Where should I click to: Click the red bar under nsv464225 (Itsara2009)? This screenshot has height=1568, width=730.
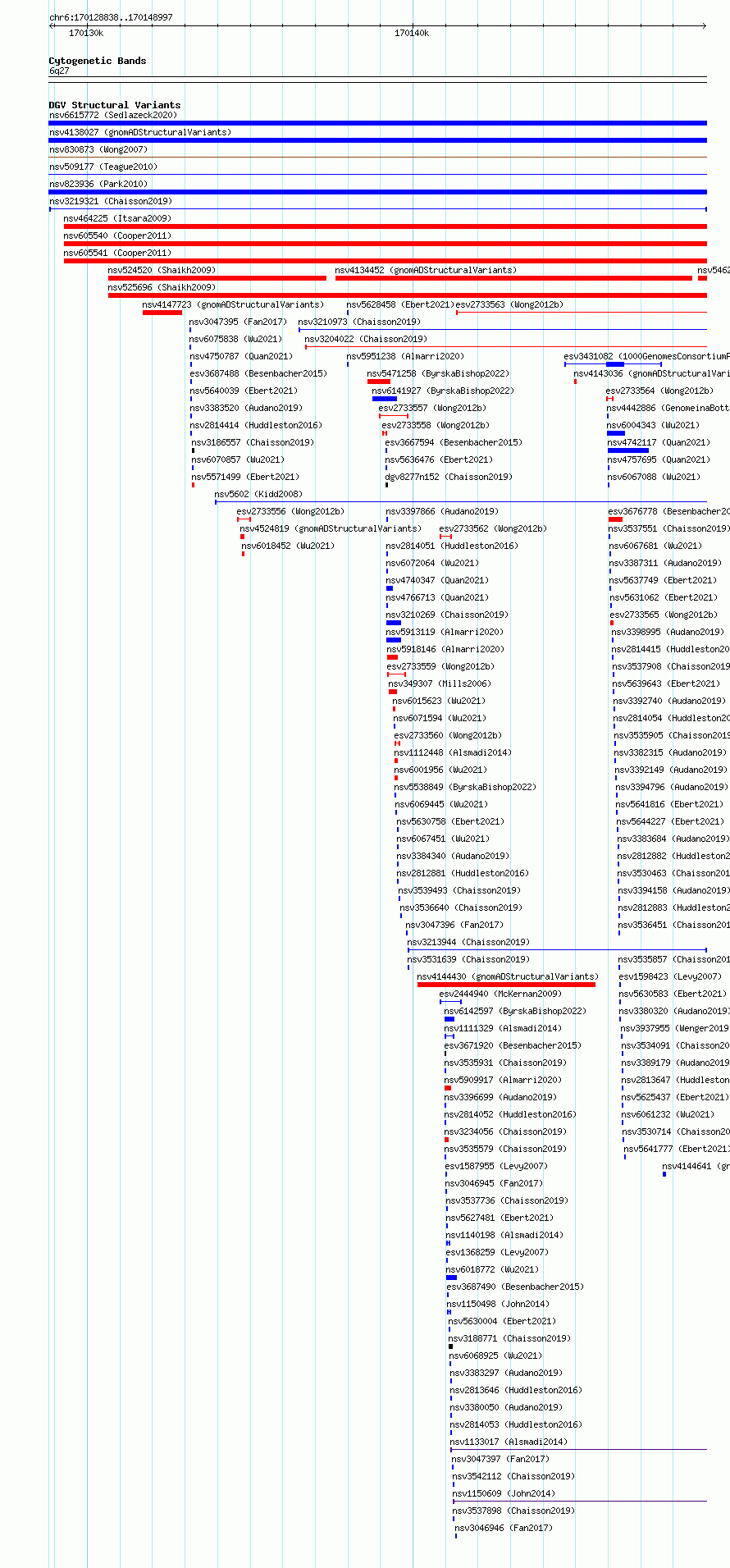[386, 226]
